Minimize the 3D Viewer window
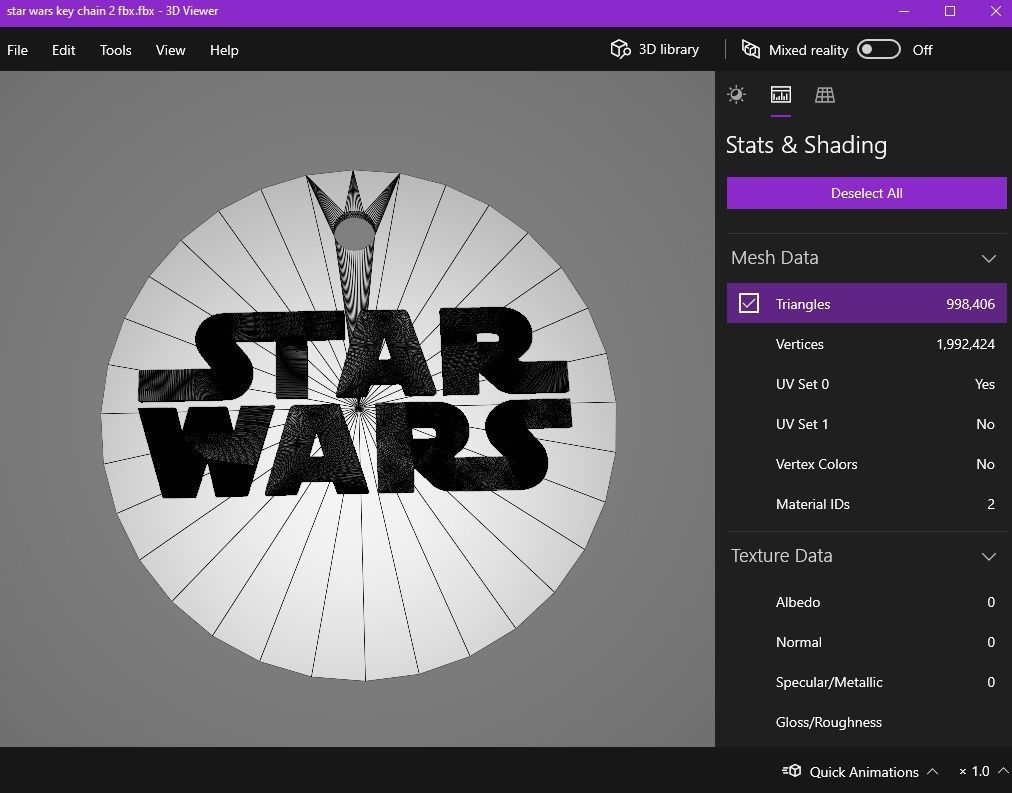Image resolution: width=1012 pixels, height=793 pixels. [904, 11]
